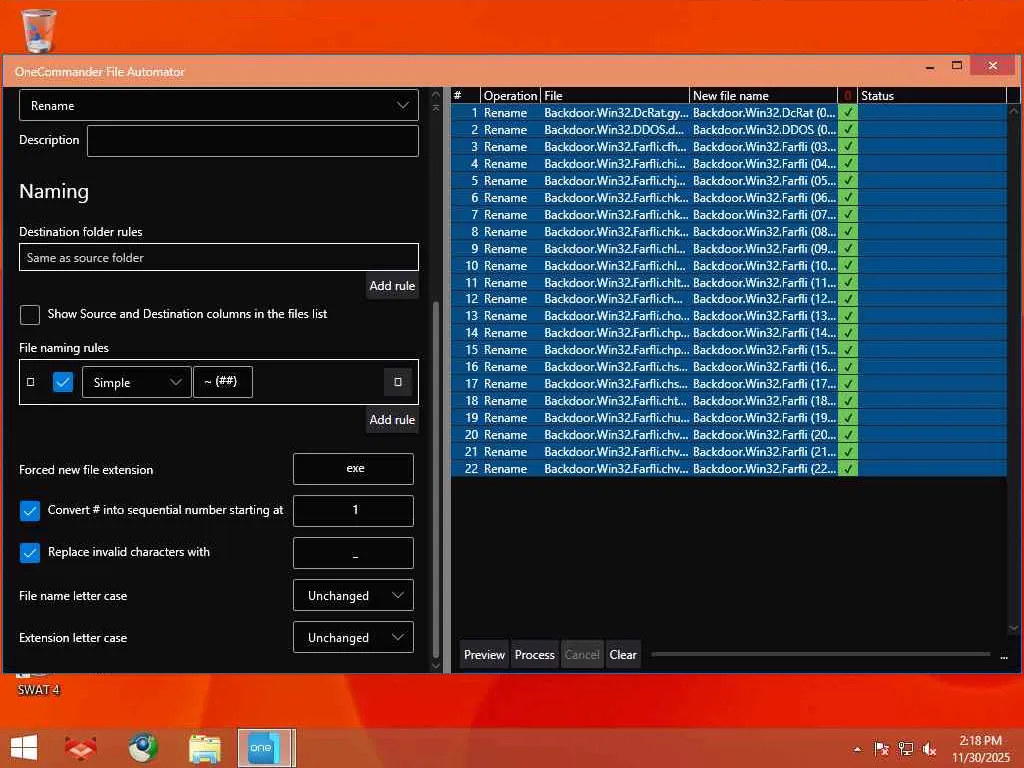Click the up arrow of file list scrollbar
This screenshot has height=768, width=1024.
pos(1014,112)
